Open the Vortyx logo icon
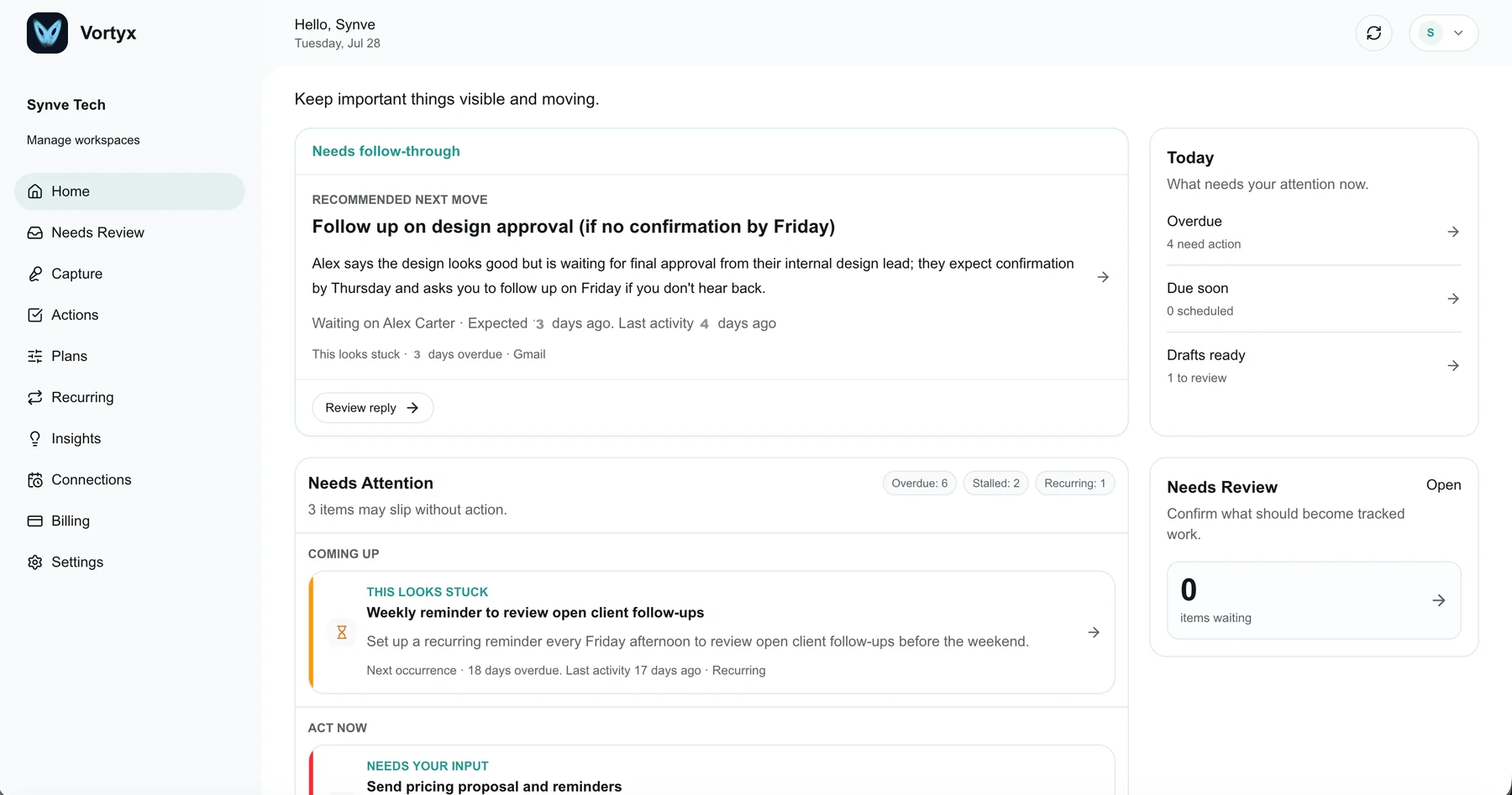1512x795 pixels. (x=47, y=33)
